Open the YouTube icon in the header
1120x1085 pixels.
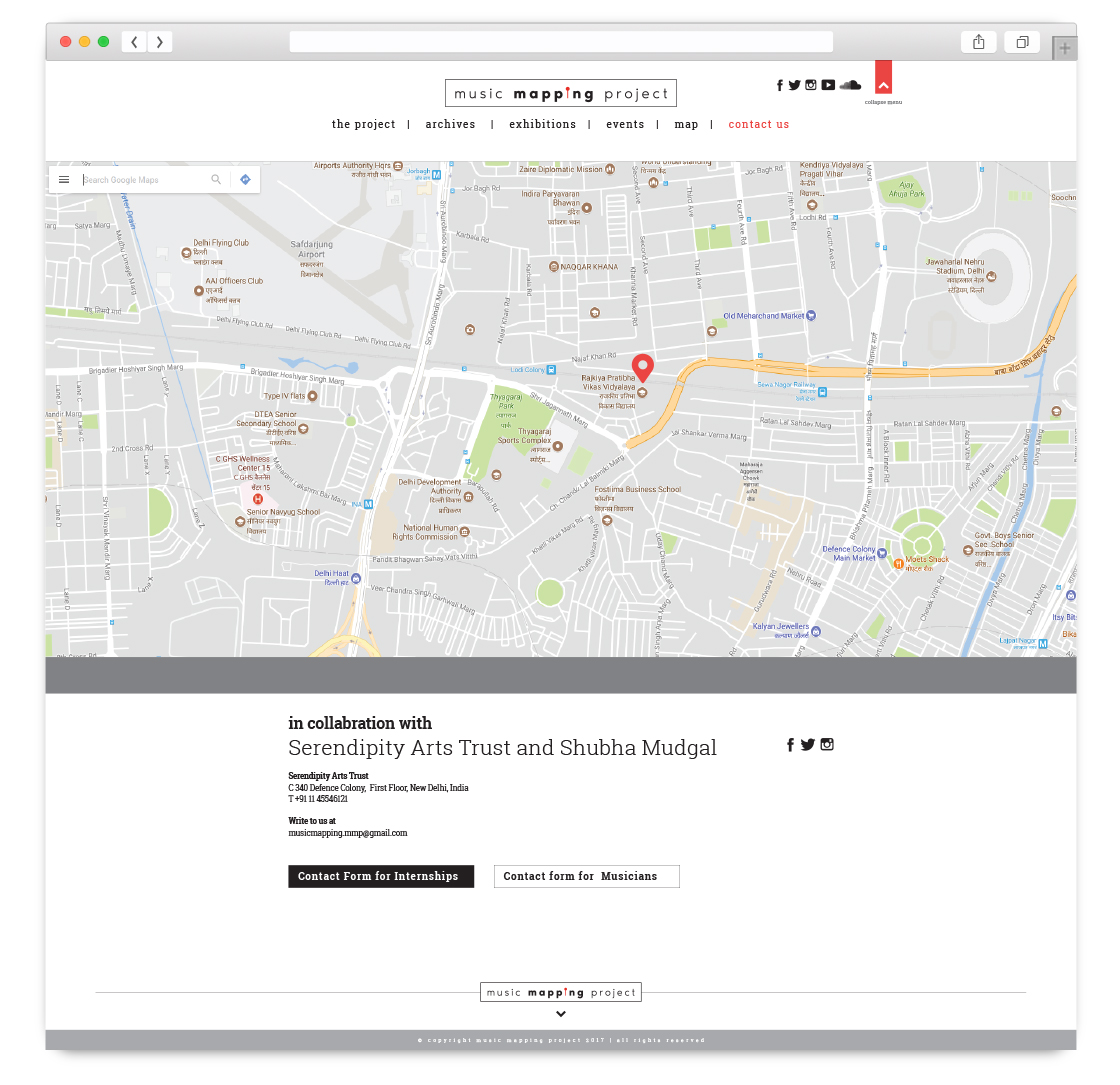(x=828, y=85)
